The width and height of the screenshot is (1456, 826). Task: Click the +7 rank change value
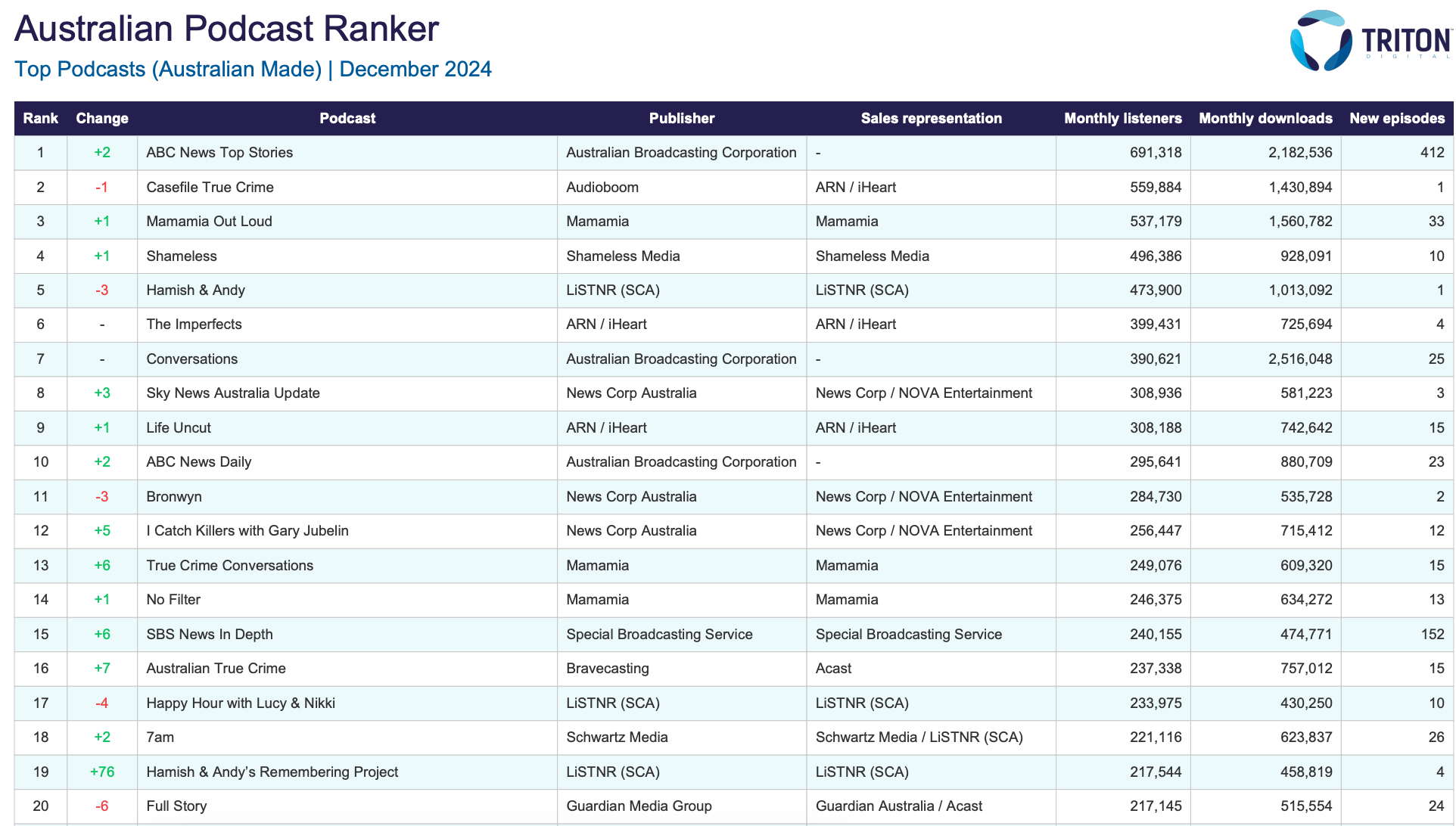102,669
